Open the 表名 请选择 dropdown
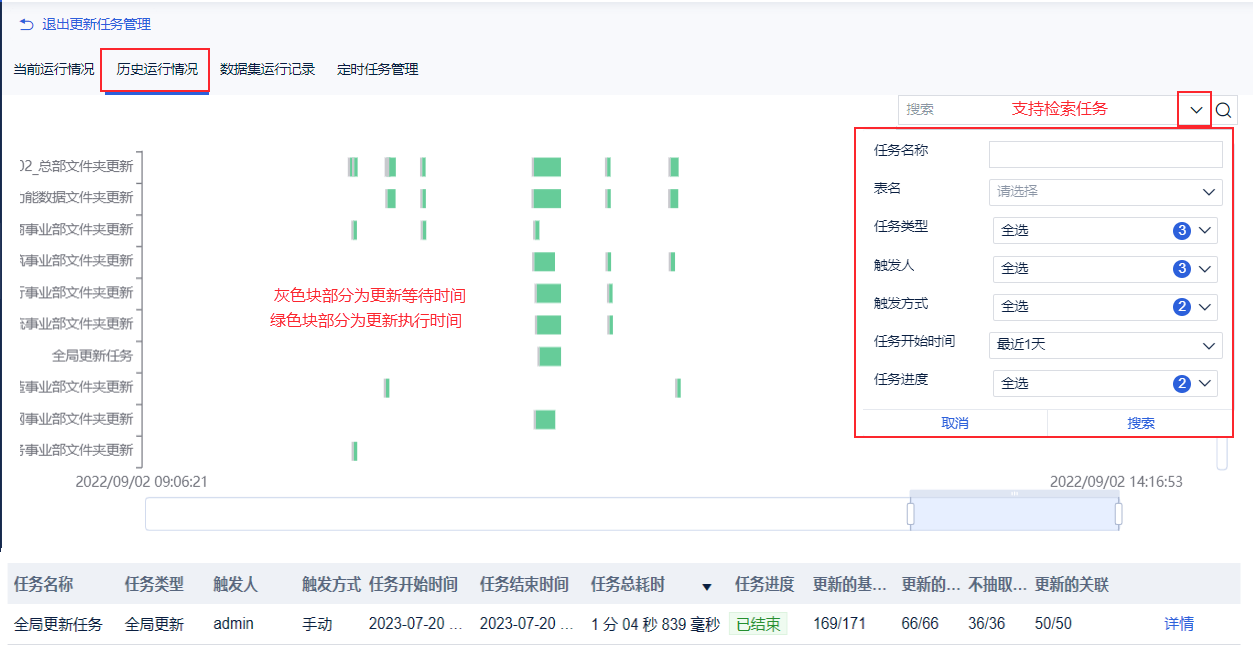This screenshot has height=649, width=1257. coord(1105,191)
